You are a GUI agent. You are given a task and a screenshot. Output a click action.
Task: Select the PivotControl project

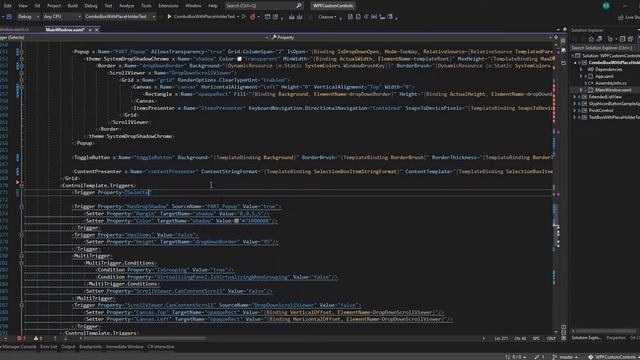coord(601,110)
